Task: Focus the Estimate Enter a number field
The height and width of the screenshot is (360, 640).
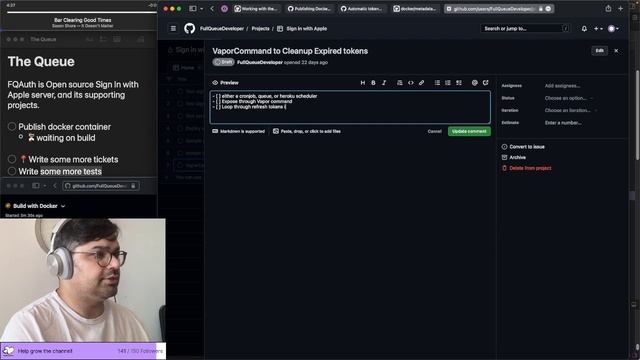Action: point(563,122)
